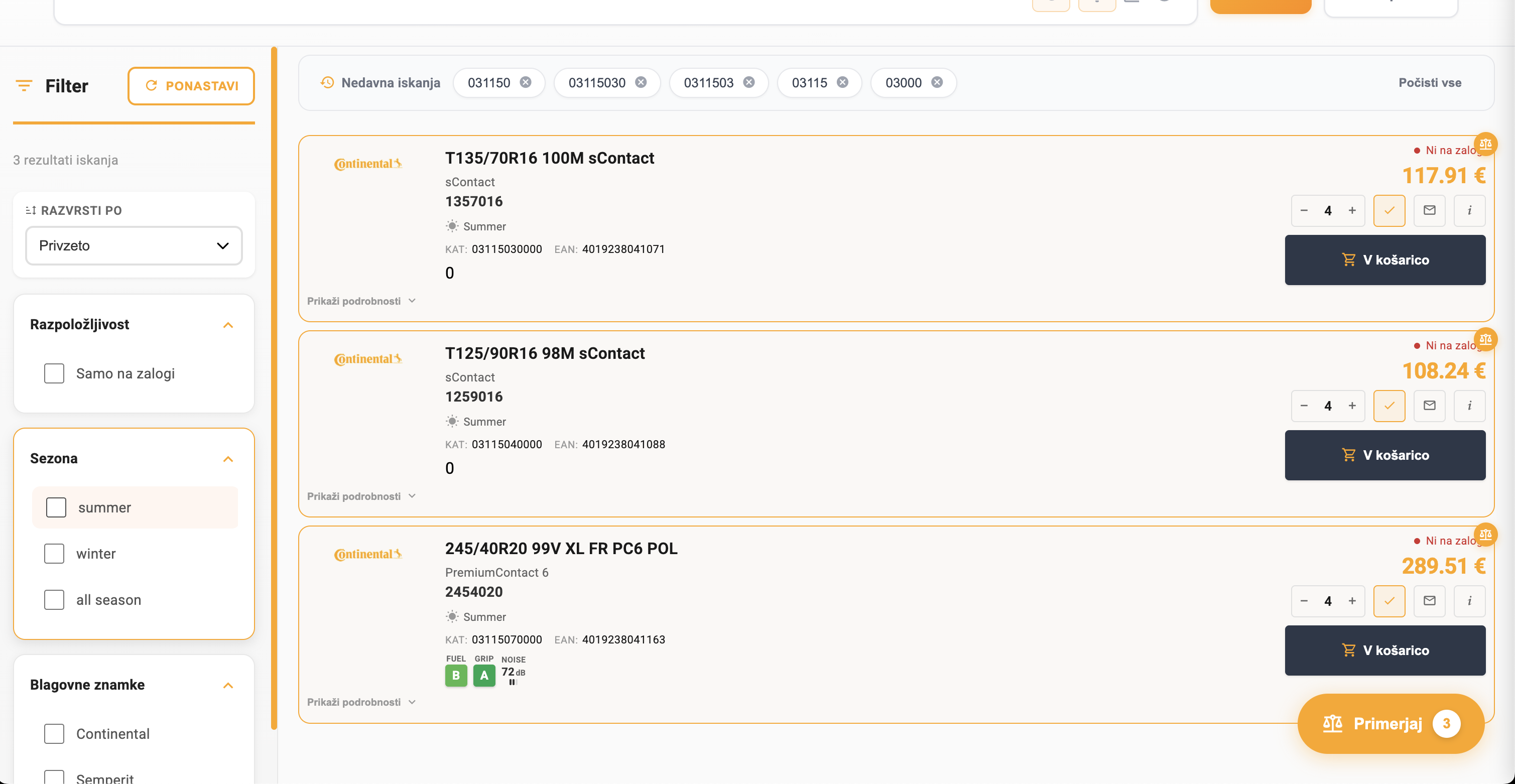Add T135/70R16 sContact to cart
1515x784 pixels.
pyautogui.click(x=1385, y=260)
